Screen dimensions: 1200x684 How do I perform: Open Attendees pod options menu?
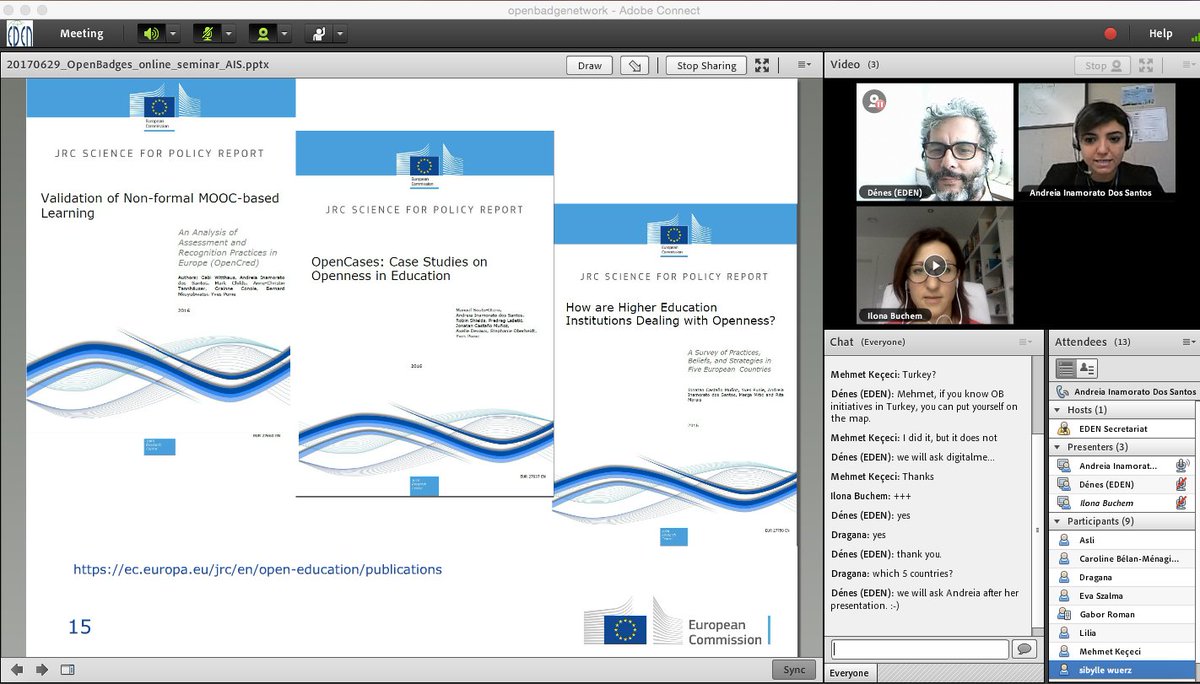click(1188, 342)
